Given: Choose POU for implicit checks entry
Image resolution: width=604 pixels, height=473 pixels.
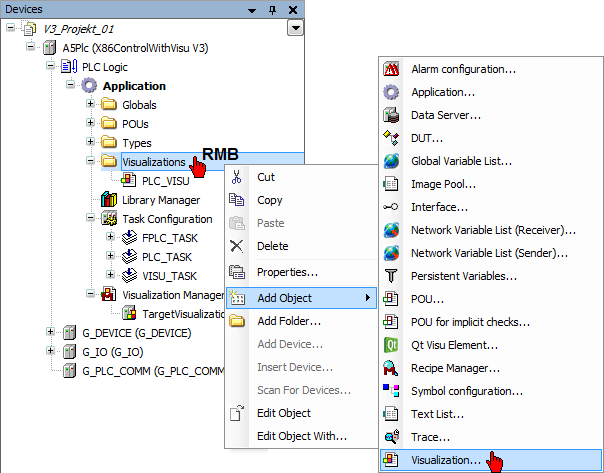Looking at the screenshot, I should point(491,322).
